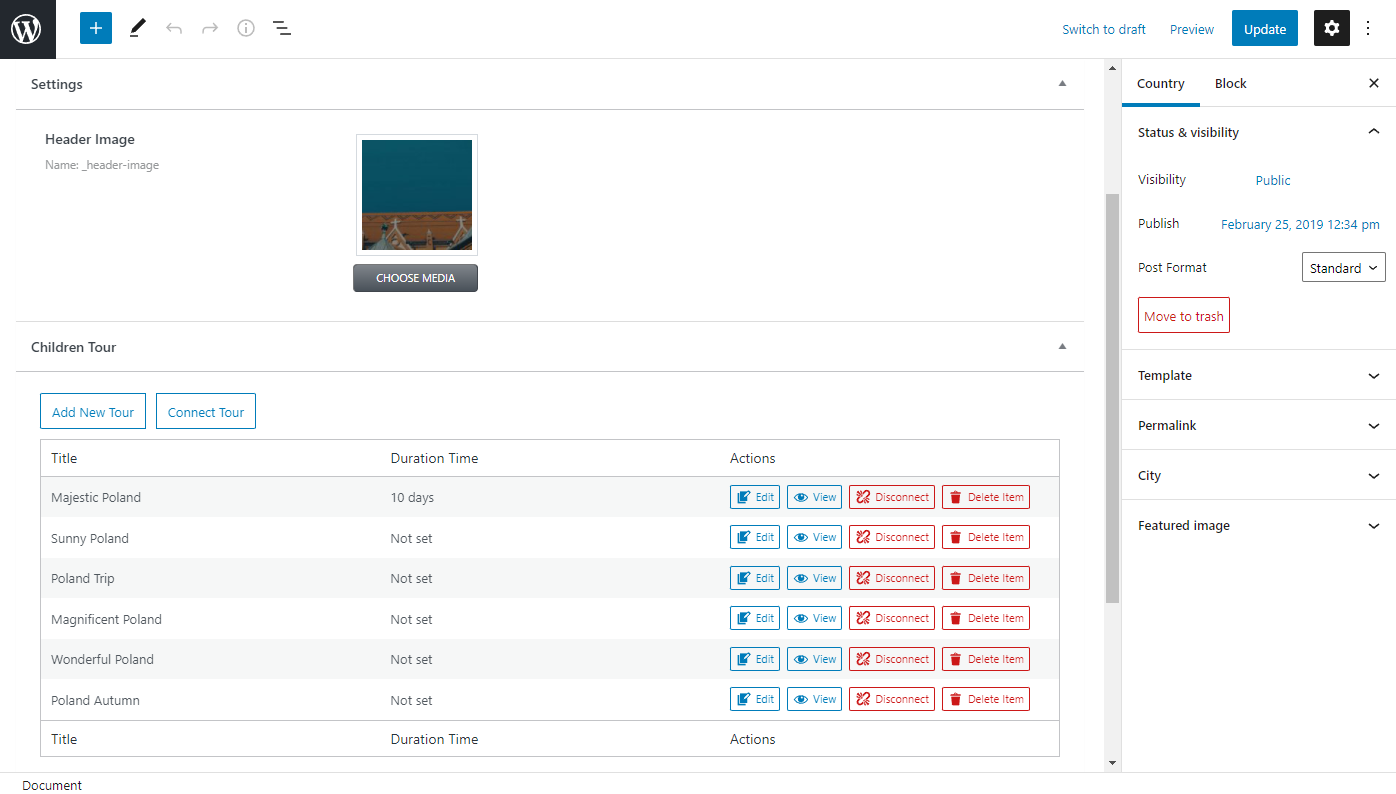Click the WordPress logo icon
This screenshot has width=1396, height=794.
[x=28, y=29]
